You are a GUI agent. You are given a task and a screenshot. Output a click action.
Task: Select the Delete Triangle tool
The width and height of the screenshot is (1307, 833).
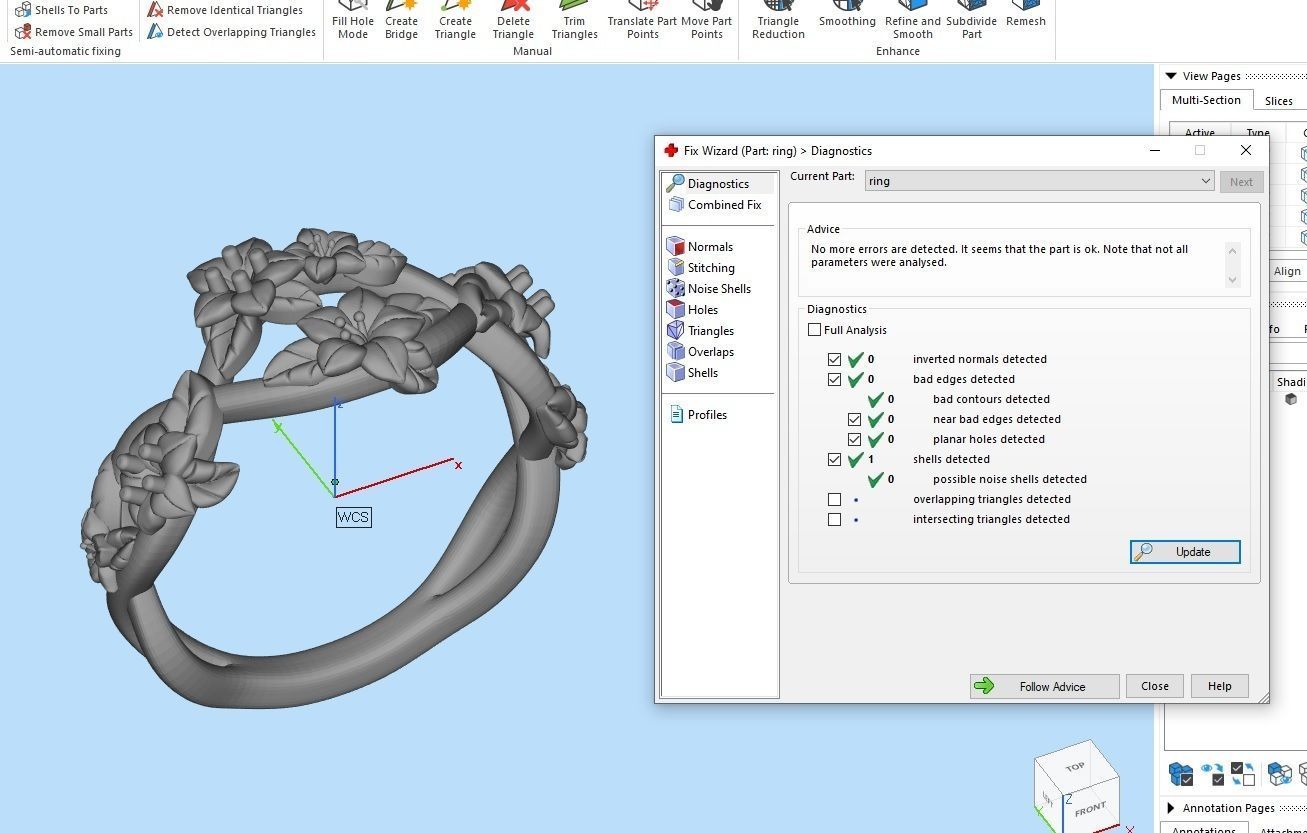[513, 20]
